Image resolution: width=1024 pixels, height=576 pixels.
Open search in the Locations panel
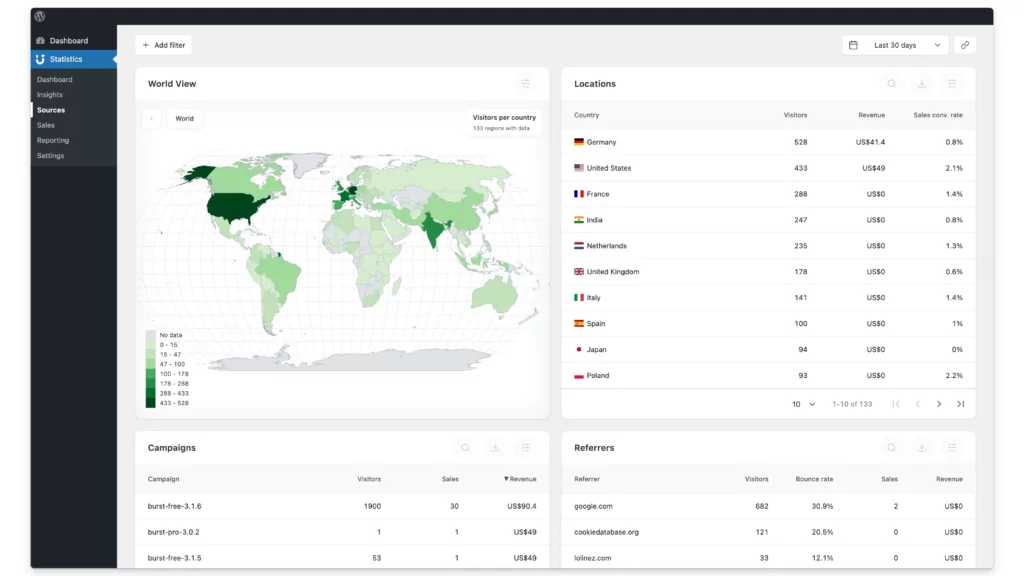[x=891, y=84]
